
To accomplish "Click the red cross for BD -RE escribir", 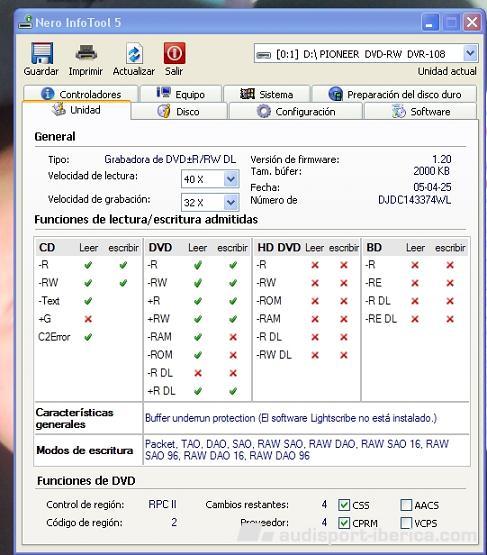I will (x=450, y=283).
